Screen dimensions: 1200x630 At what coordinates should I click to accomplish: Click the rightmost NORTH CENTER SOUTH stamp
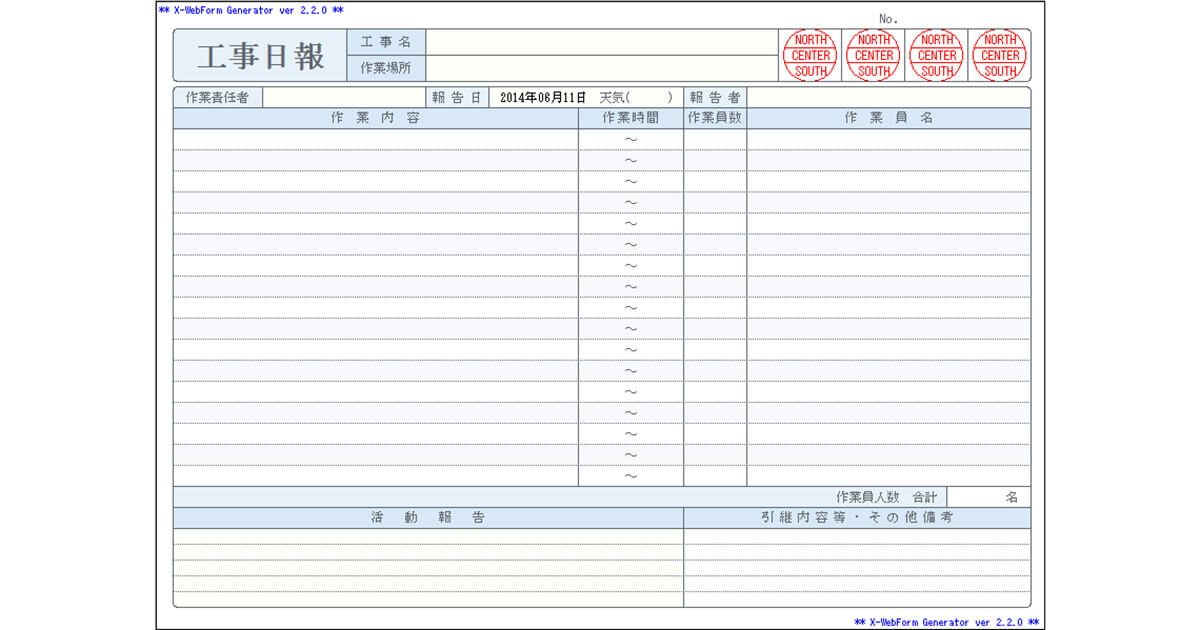(x=1000, y=55)
